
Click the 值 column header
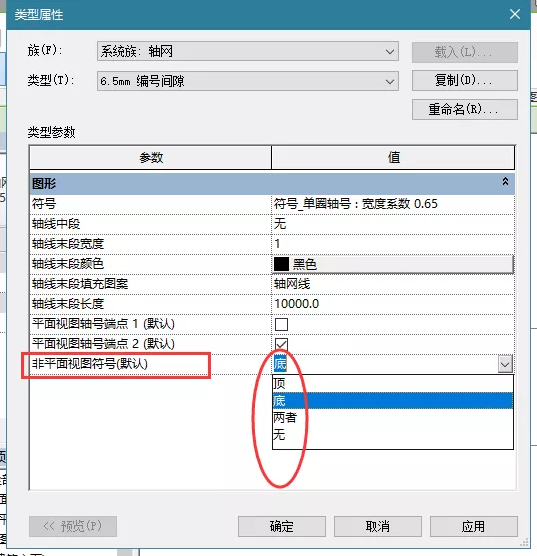pos(393,157)
